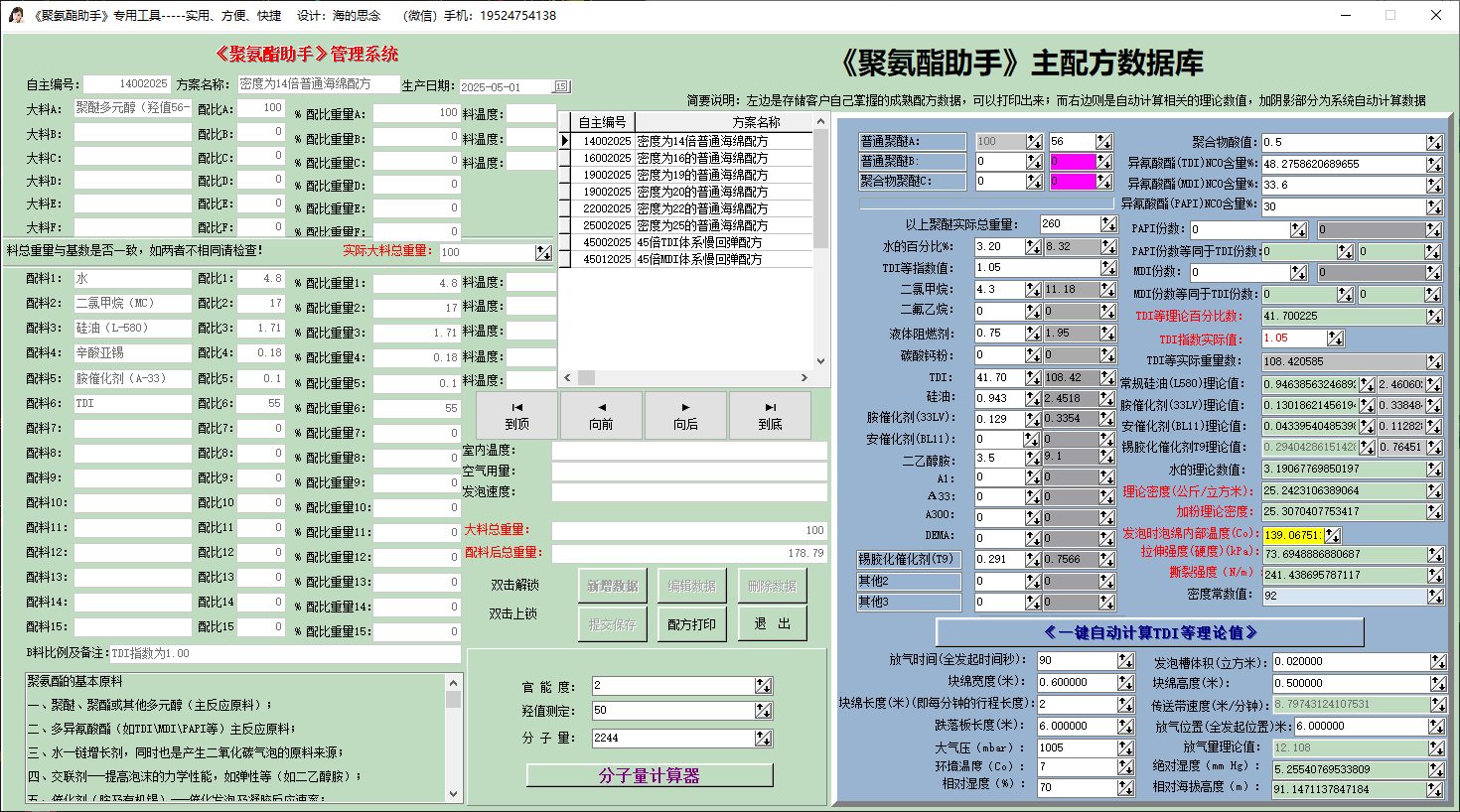Image resolution: width=1460 pixels, height=812 pixels.
Task: Click the icon beside 断裂强度 value
Action: point(1434,576)
